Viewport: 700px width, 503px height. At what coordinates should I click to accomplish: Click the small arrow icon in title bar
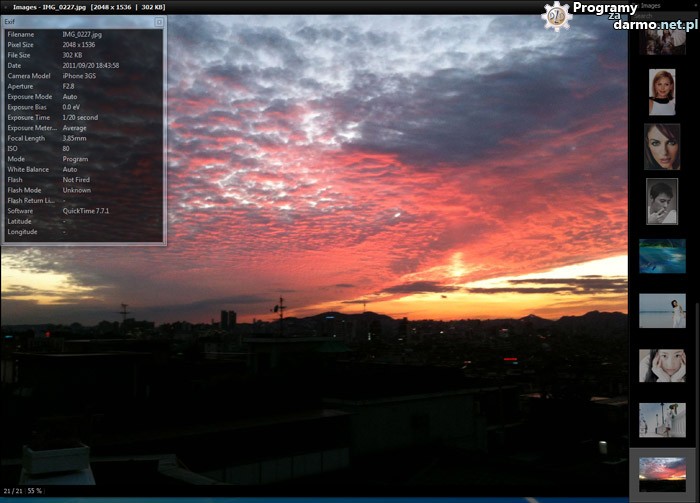point(6,7)
